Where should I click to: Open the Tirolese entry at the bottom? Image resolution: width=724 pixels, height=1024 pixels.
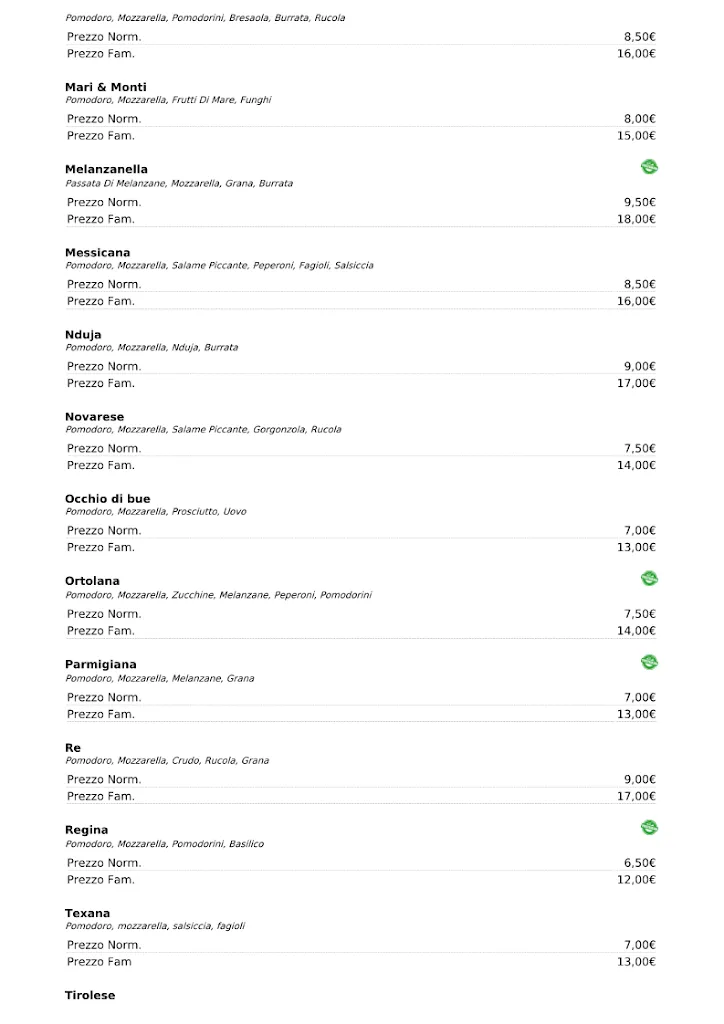click(90, 995)
